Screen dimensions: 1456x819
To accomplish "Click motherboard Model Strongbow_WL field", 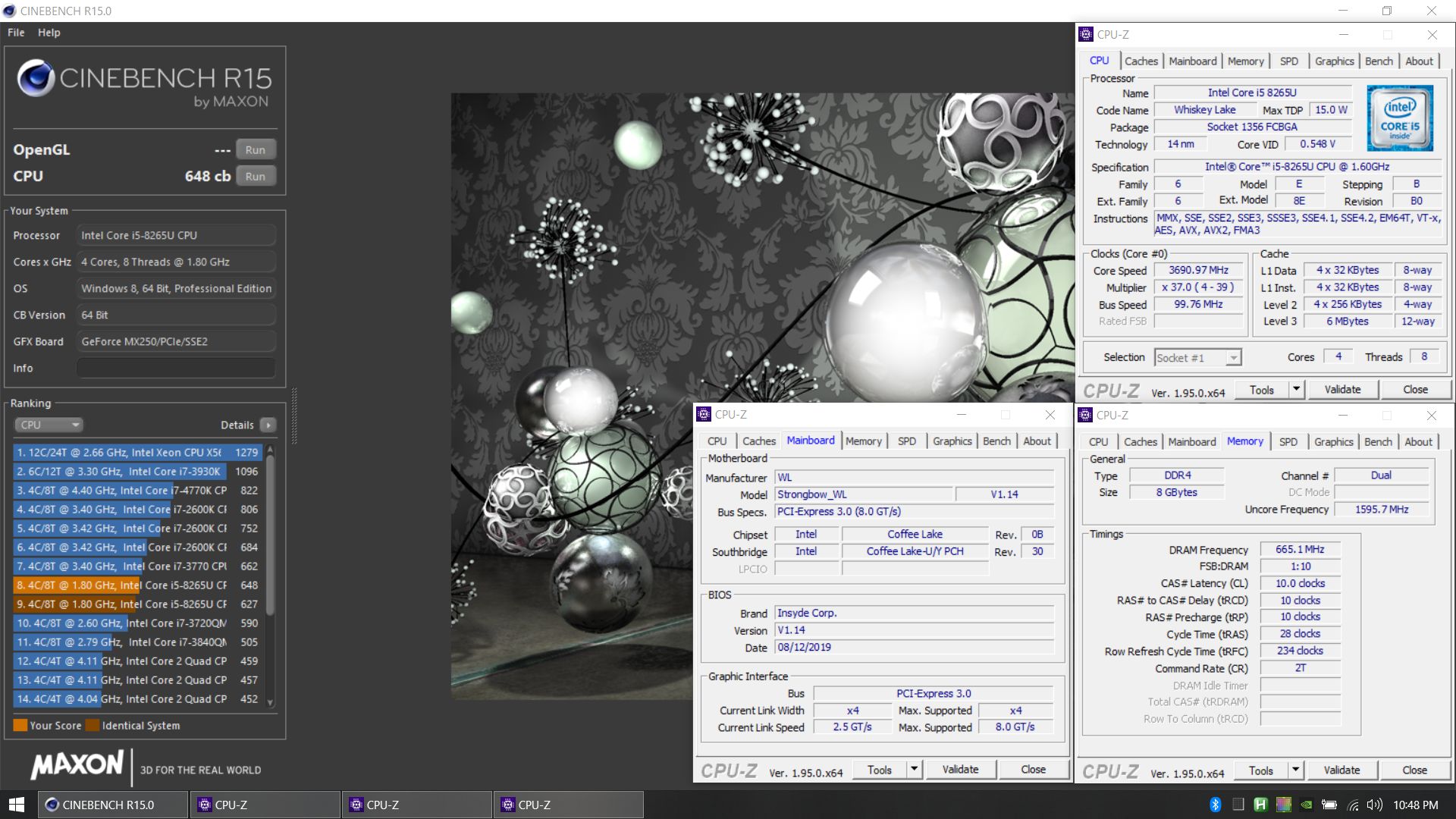I will (x=863, y=494).
